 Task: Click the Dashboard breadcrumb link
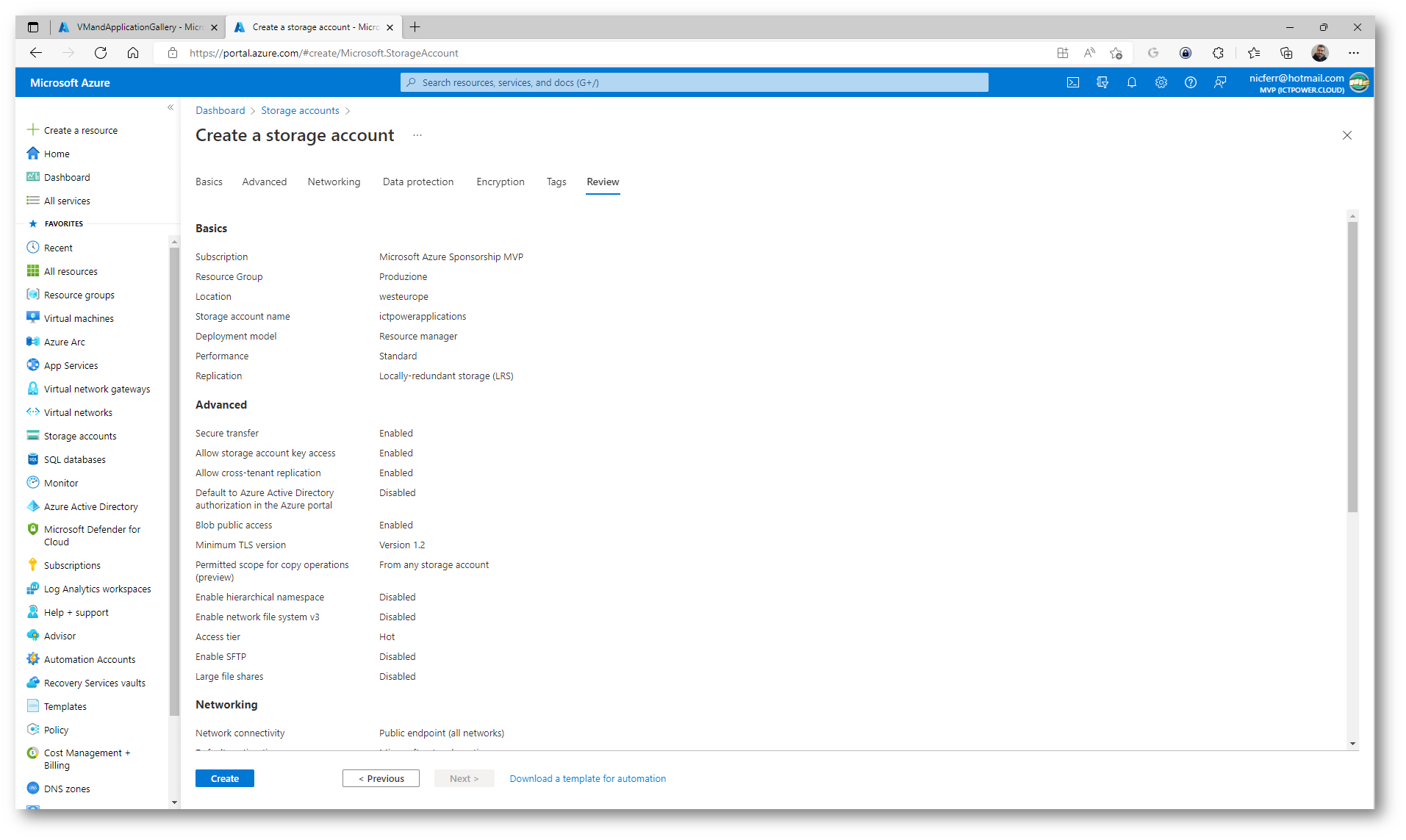[220, 110]
